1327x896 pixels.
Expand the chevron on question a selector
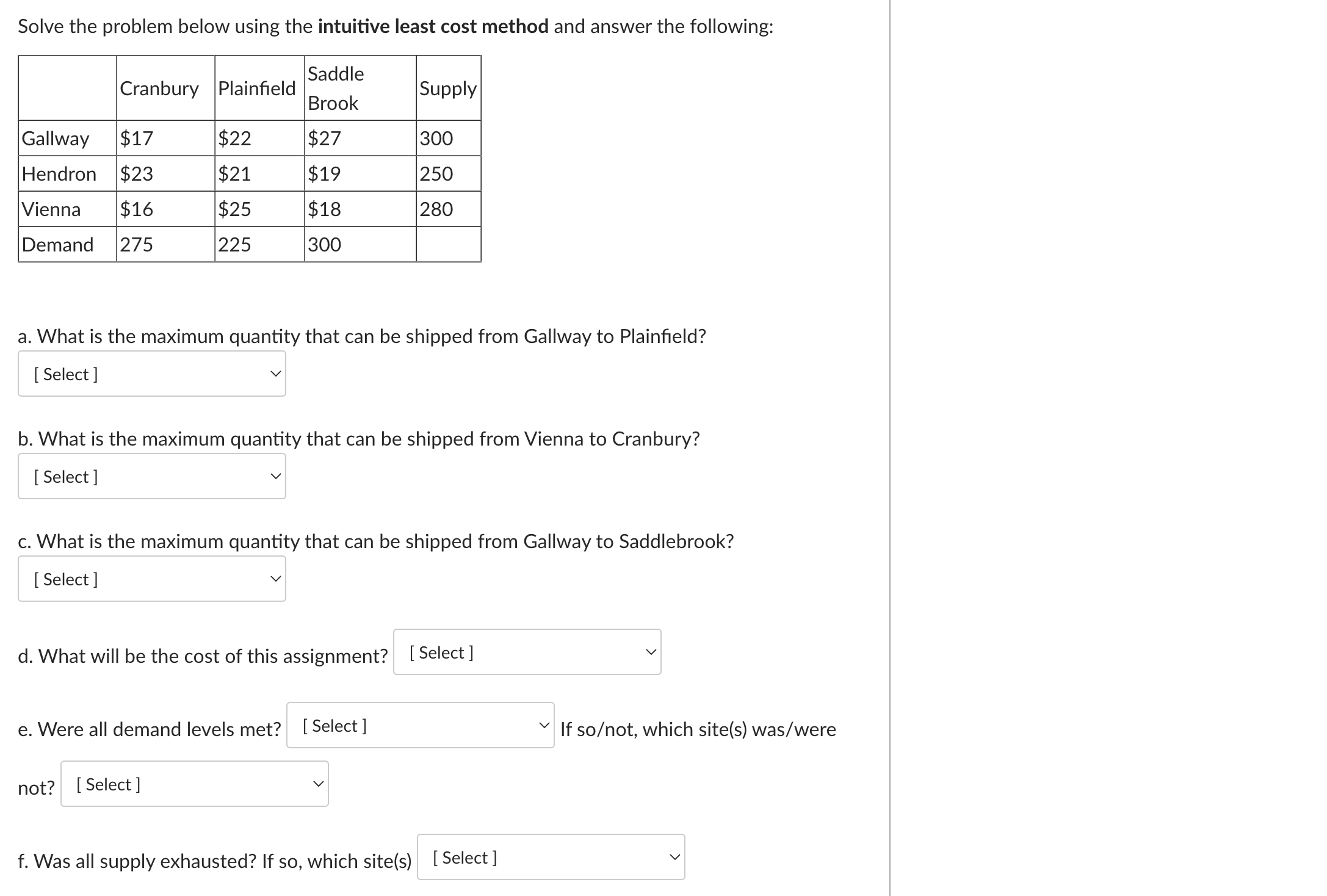point(276,374)
